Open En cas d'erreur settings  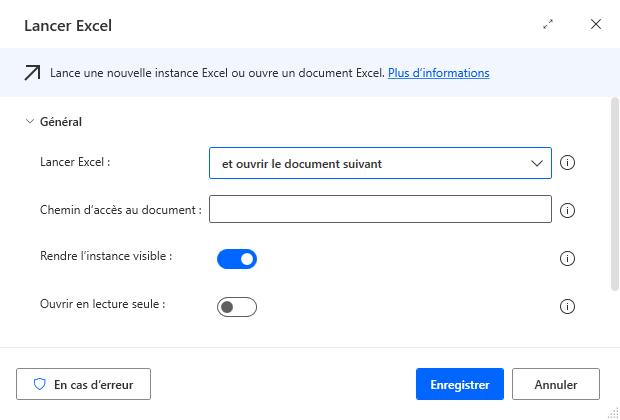pyautogui.click(x=83, y=384)
